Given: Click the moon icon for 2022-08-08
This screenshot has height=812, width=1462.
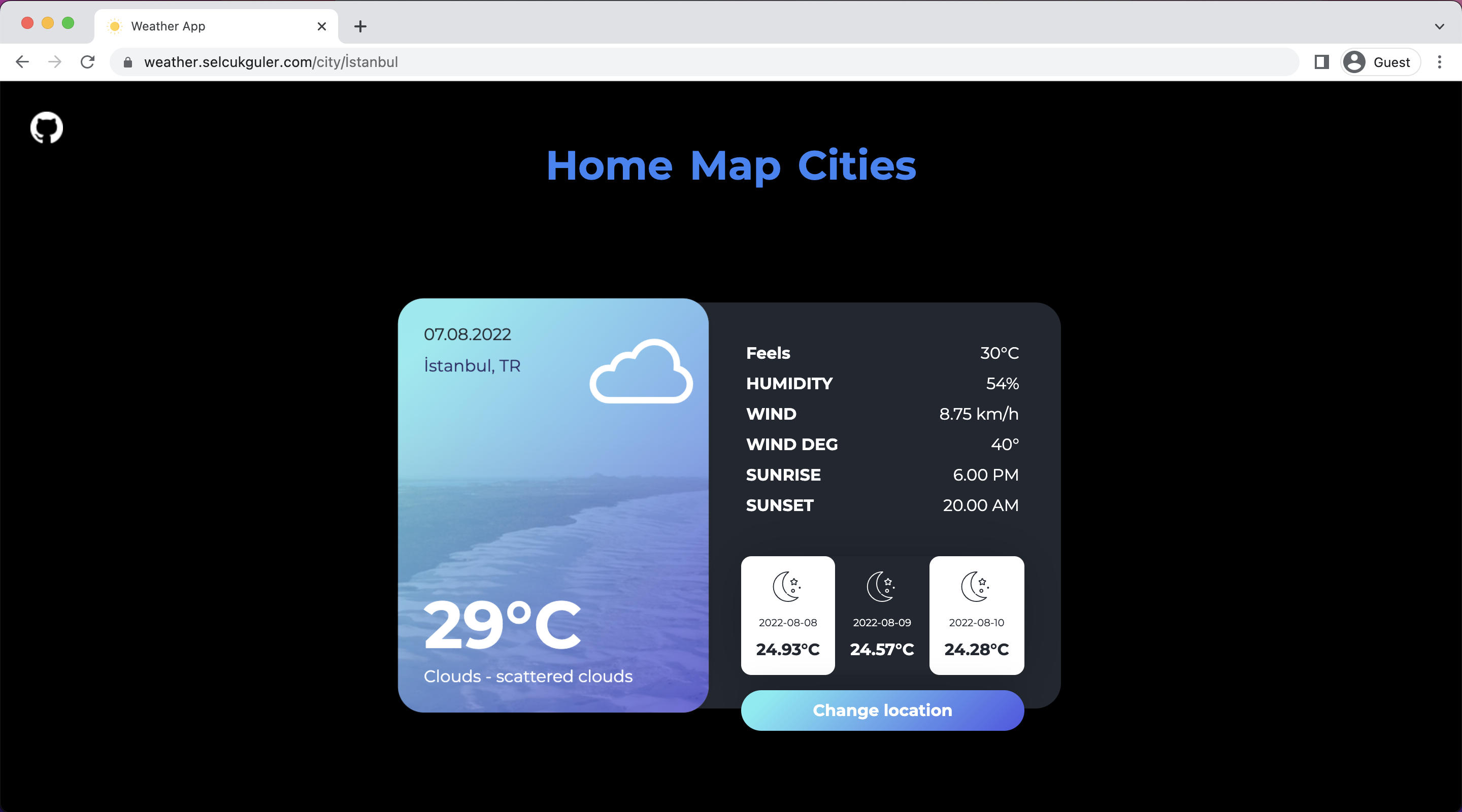Looking at the screenshot, I should pyautogui.click(x=787, y=585).
